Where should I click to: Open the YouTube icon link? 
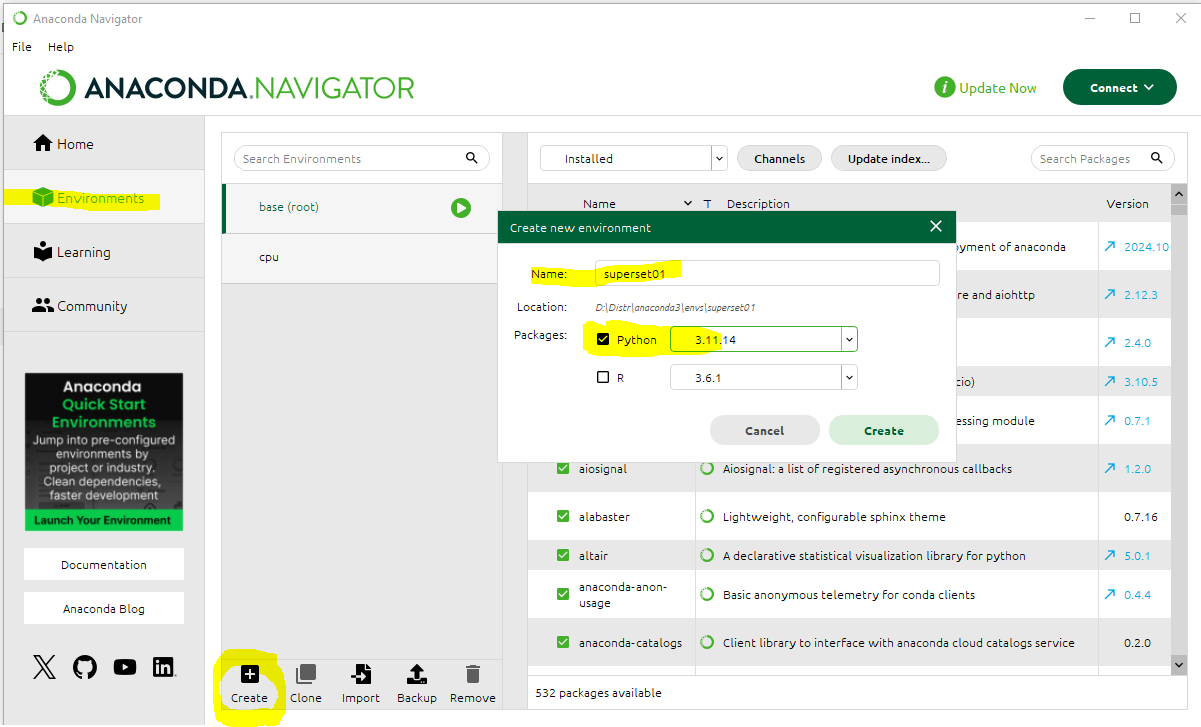pyautogui.click(x=125, y=667)
